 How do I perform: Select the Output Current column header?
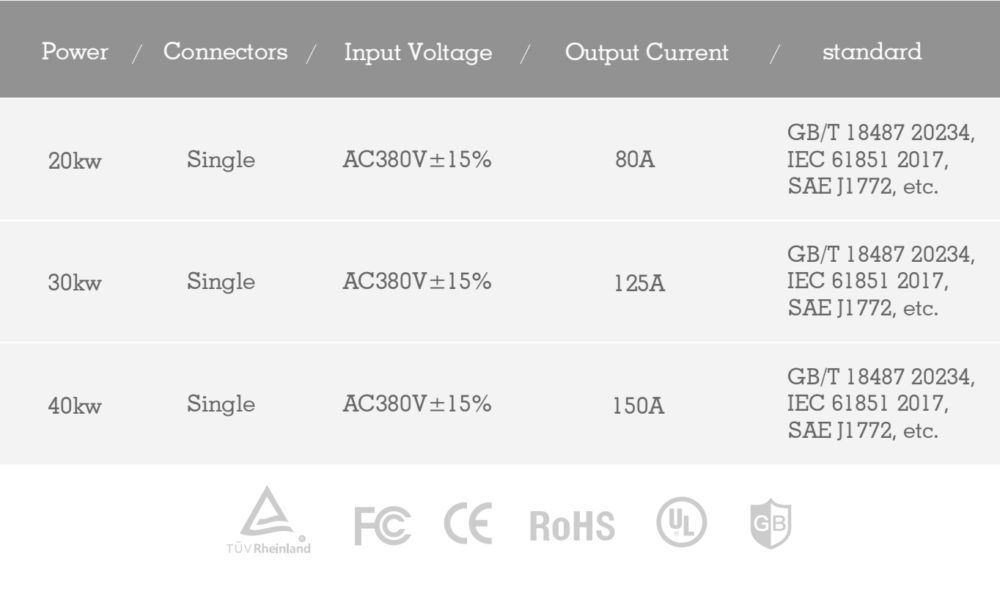point(647,53)
